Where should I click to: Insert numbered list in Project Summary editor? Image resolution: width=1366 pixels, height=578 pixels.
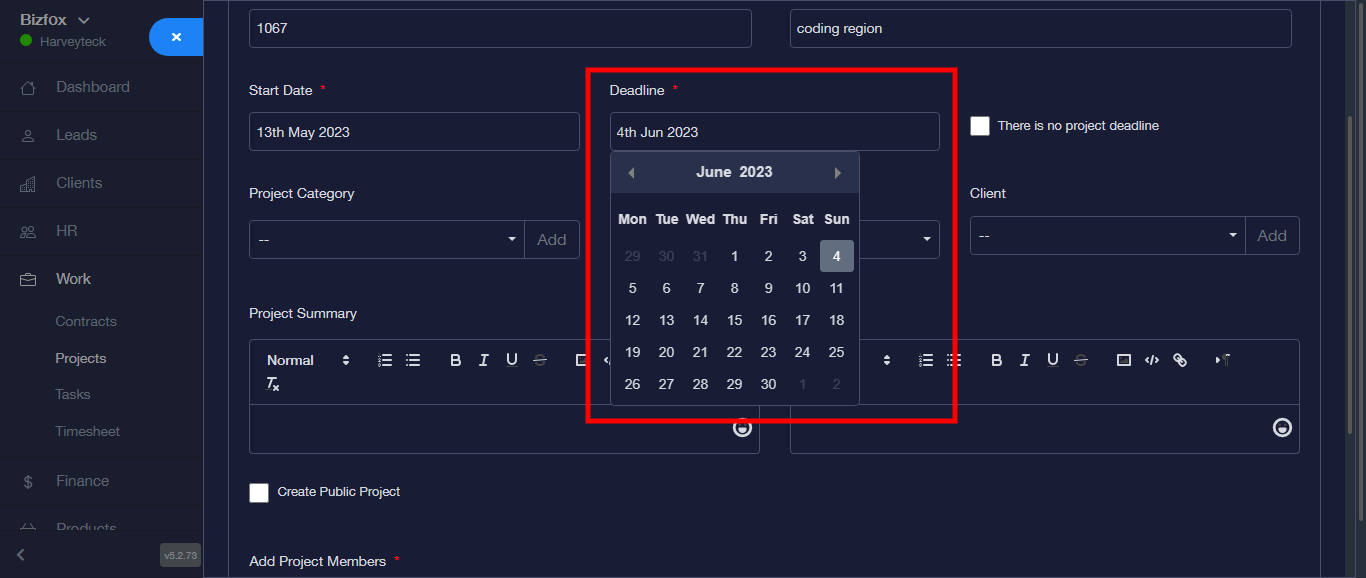[x=385, y=360]
